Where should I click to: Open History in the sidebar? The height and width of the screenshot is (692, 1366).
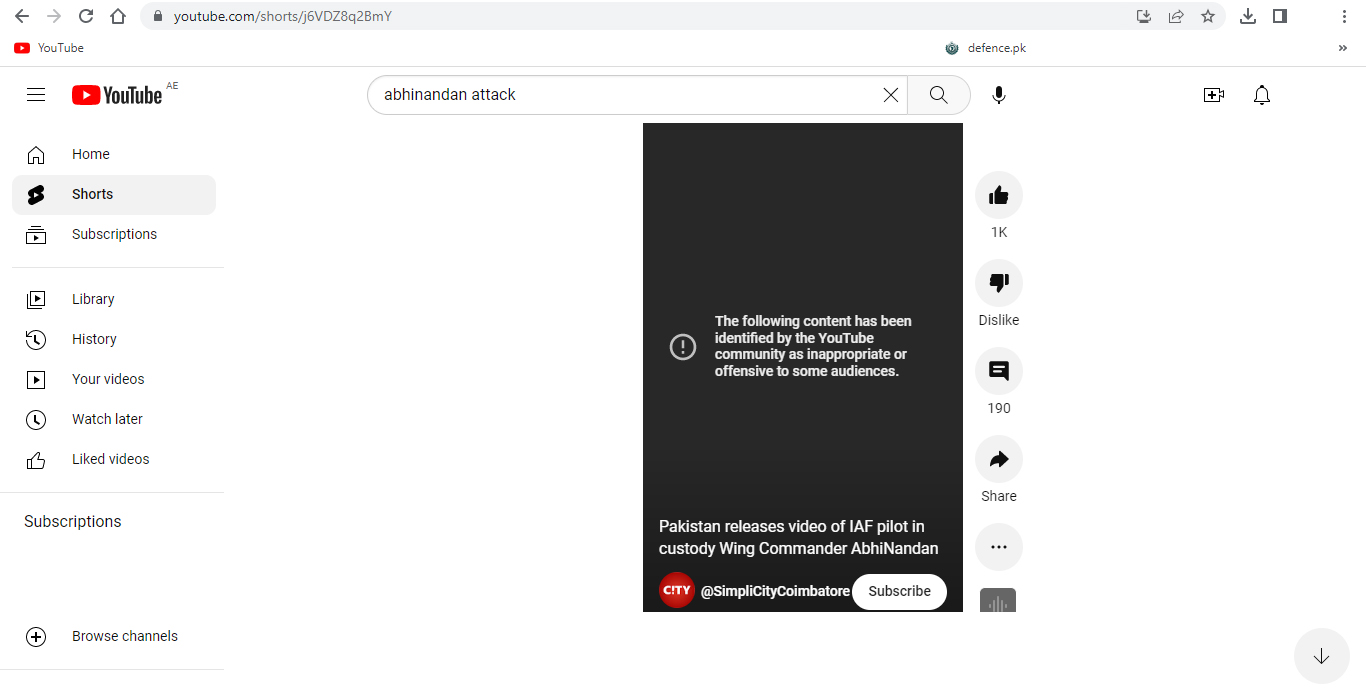[x=114, y=339]
